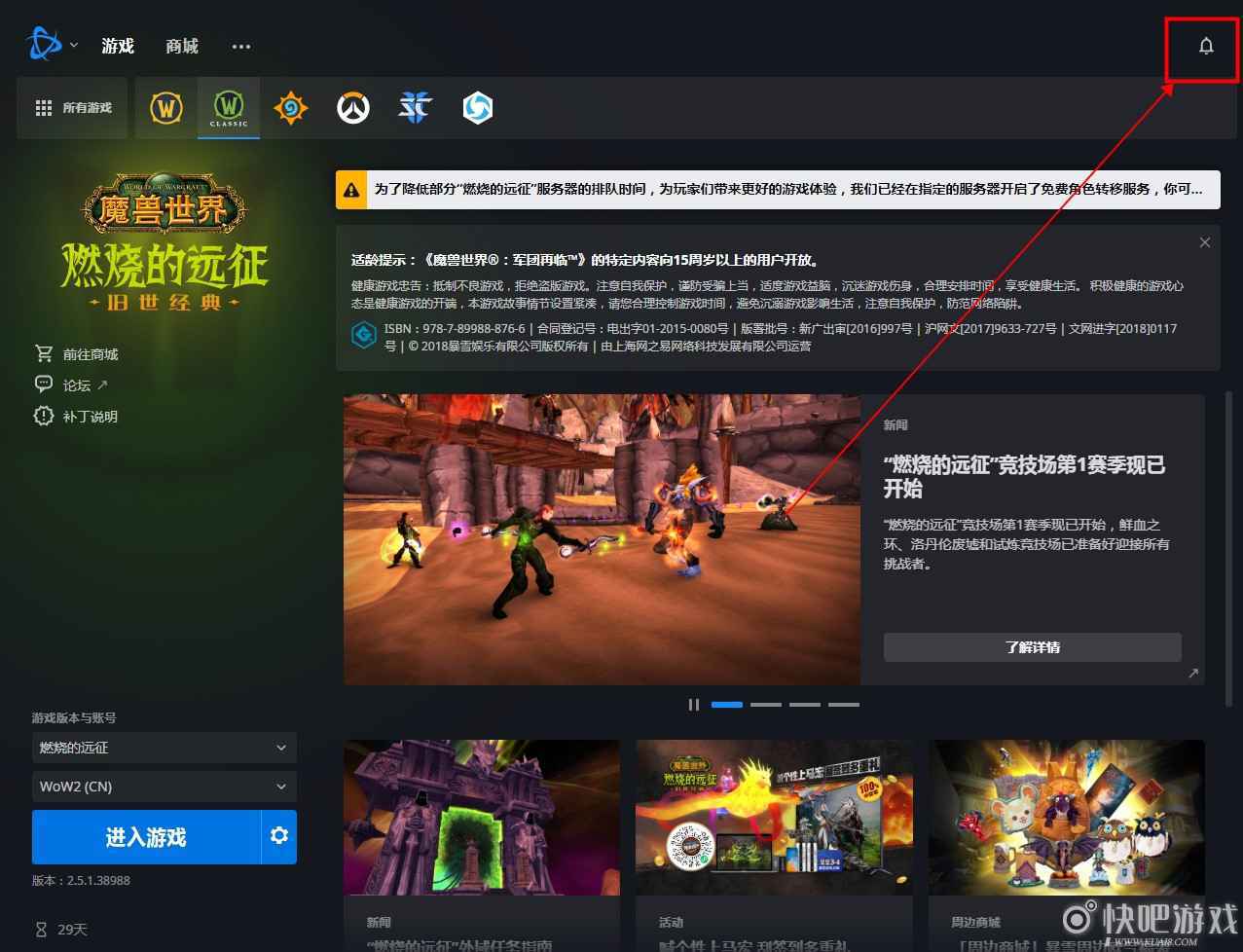Open the merchandise shop thumbnail

click(x=1067, y=818)
